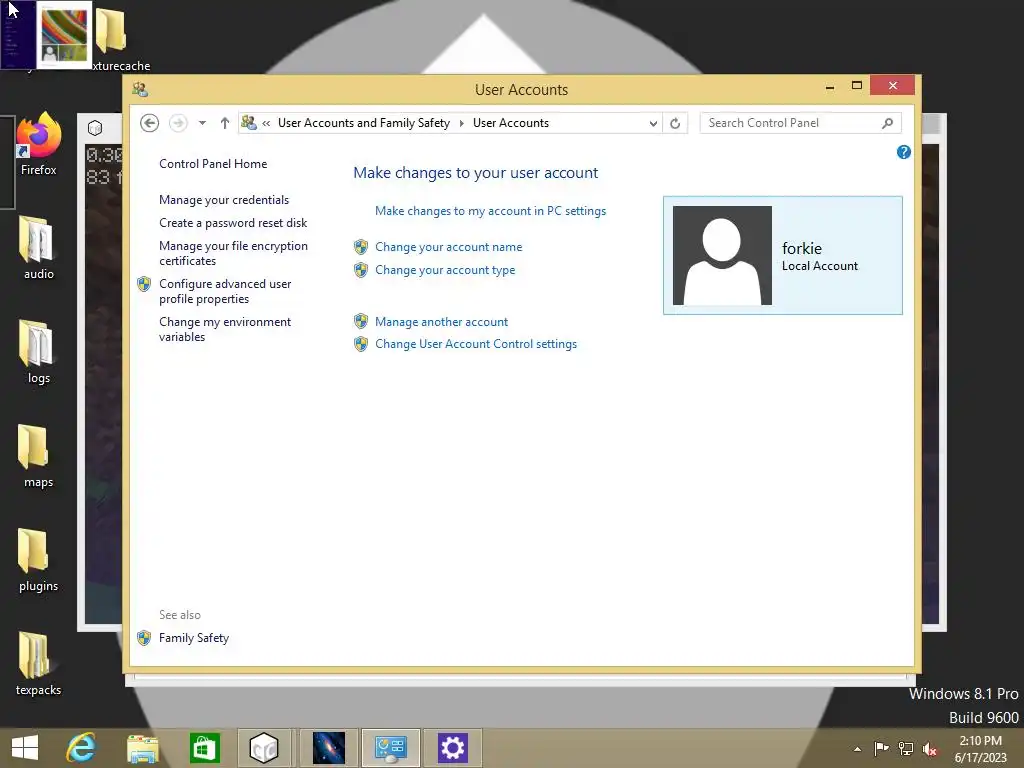Open Change User Account Control settings
Viewport: 1024px width, 768px height.
tap(476, 344)
